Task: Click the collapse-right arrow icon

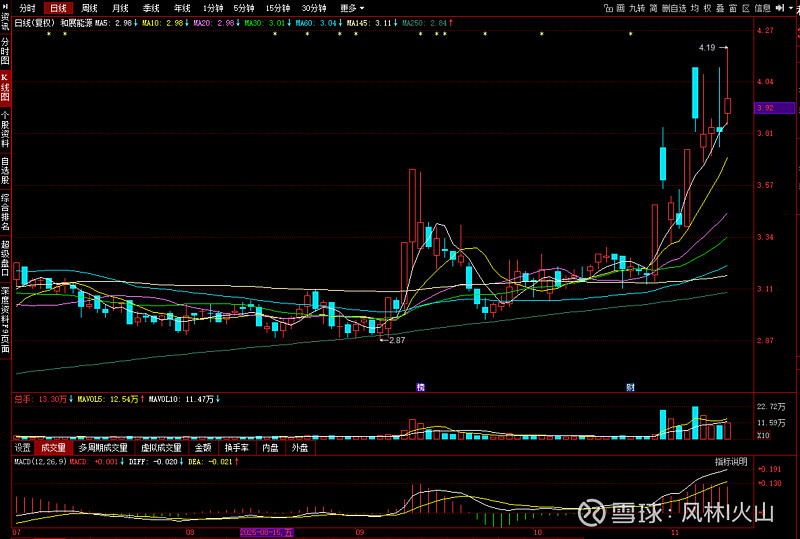Action: [x=779, y=8]
